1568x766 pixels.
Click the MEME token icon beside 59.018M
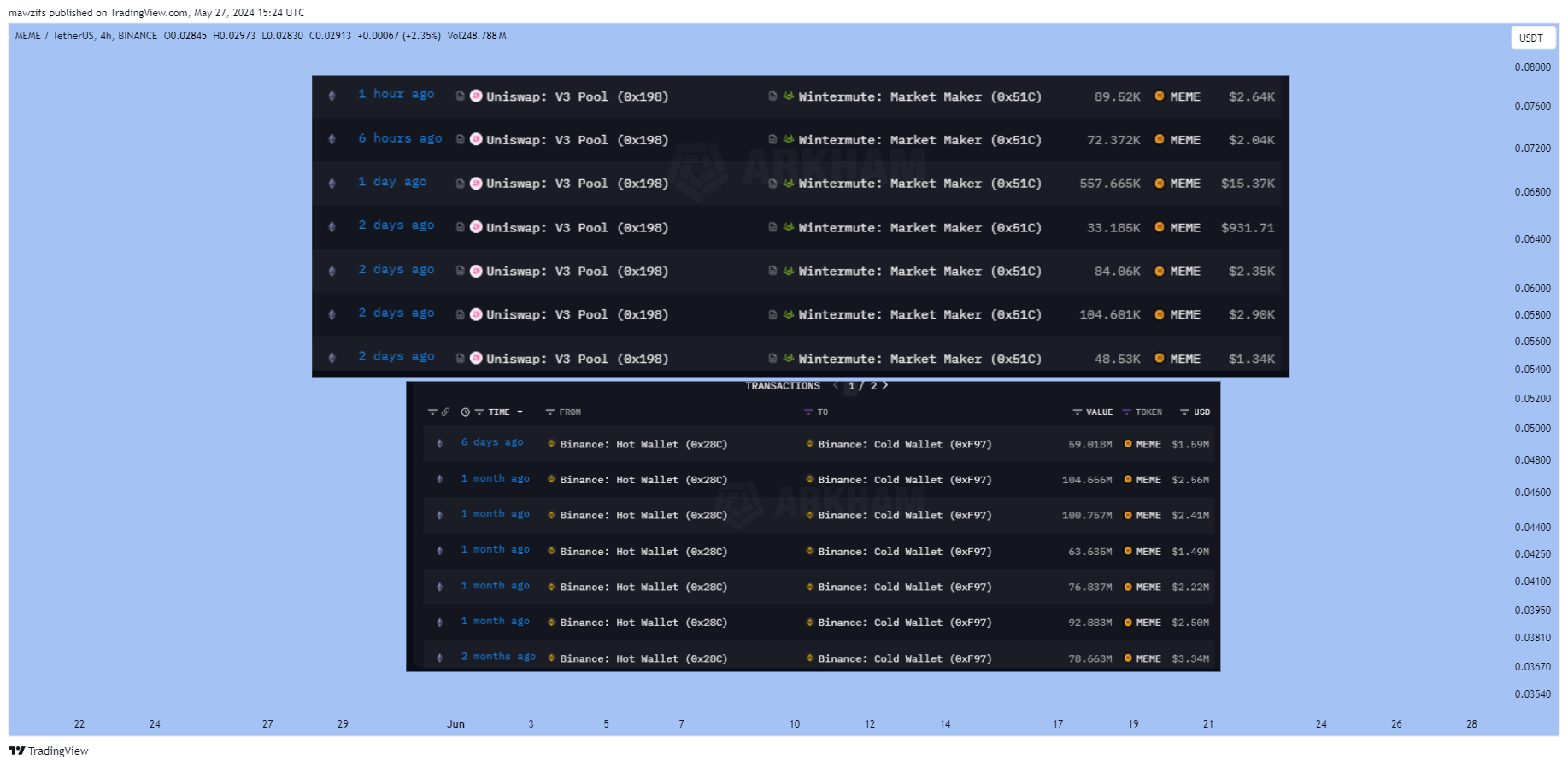coord(1129,444)
